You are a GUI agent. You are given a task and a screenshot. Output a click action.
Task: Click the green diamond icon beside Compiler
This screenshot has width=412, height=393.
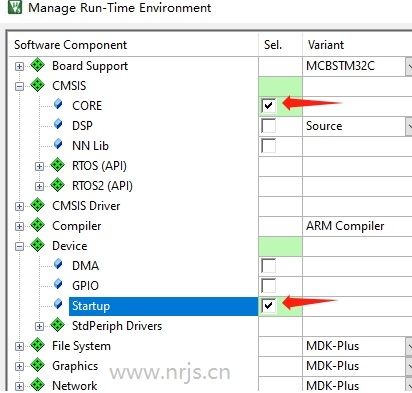coord(38,225)
